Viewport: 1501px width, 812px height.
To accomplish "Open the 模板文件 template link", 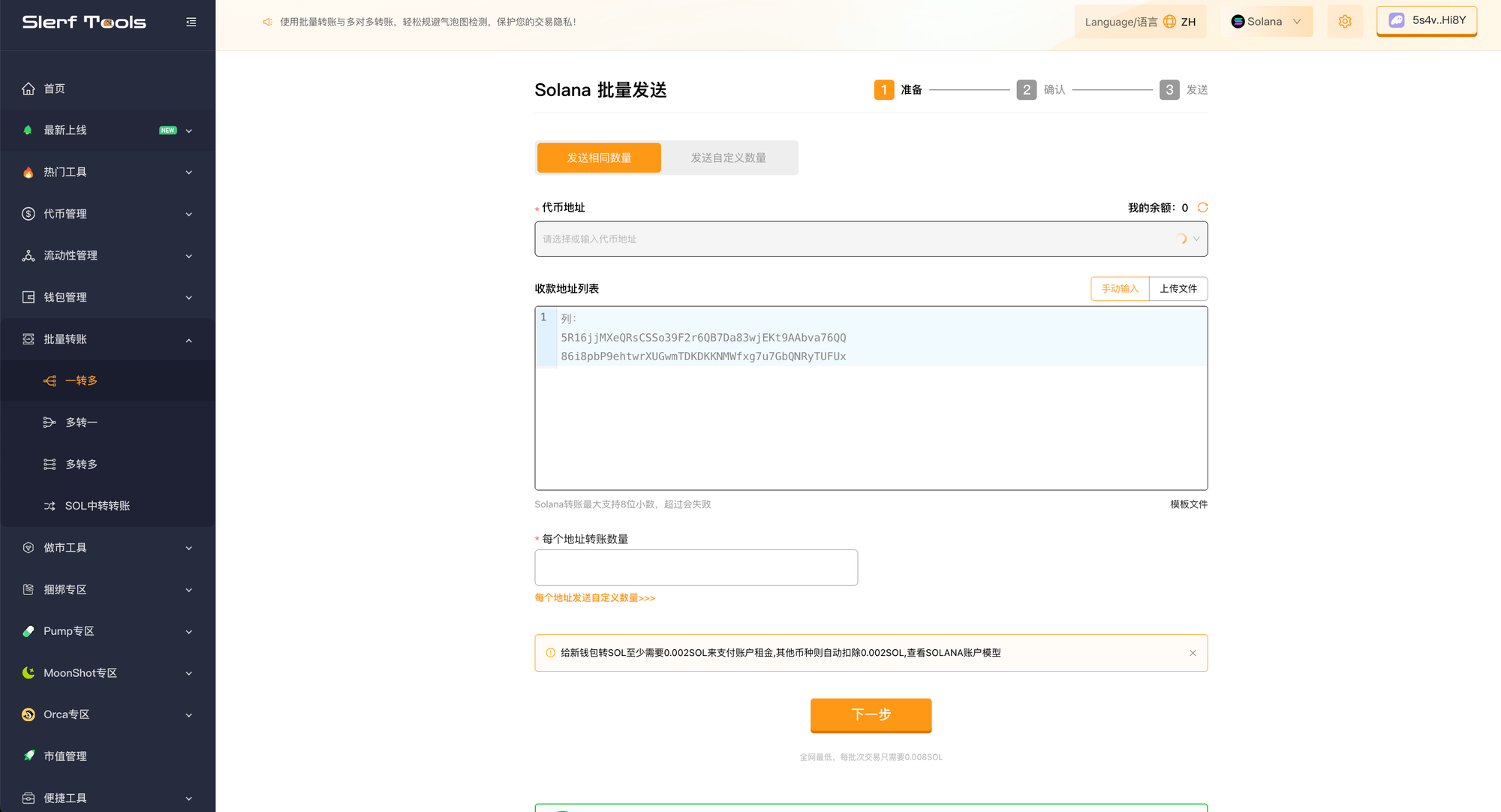I will tap(1189, 504).
